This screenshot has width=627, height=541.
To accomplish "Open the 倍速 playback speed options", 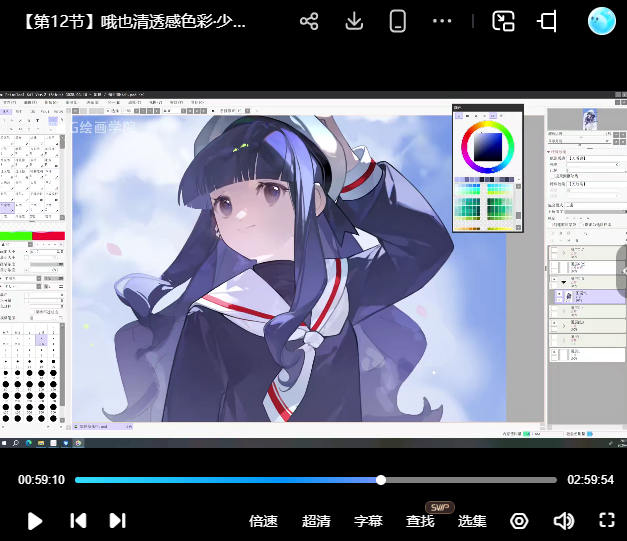I will click(x=263, y=521).
